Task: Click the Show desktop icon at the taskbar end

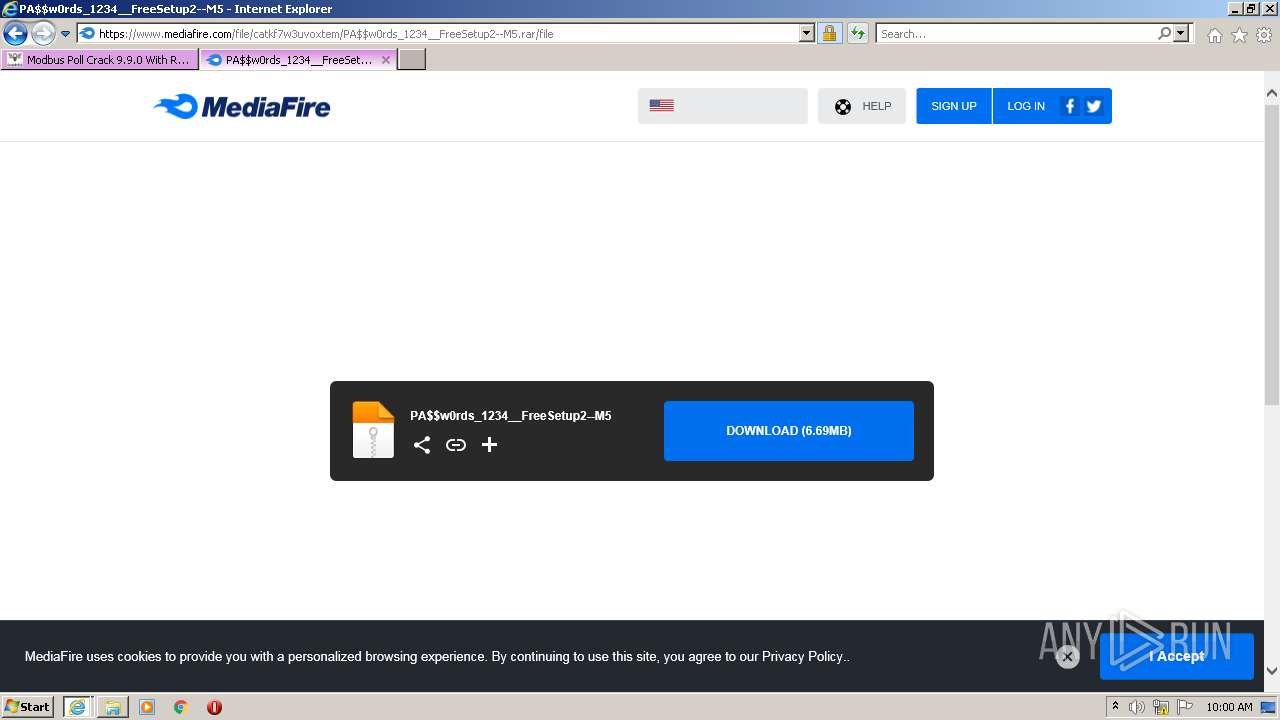Action: coord(1270,707)
